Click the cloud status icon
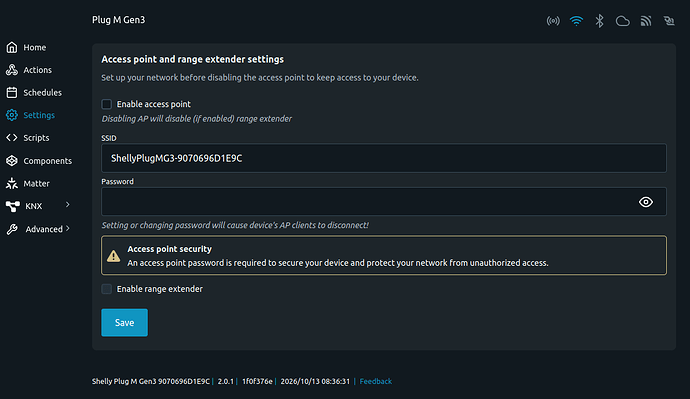The width and height of the screenshot is (690, 399). tap(622, 21)
